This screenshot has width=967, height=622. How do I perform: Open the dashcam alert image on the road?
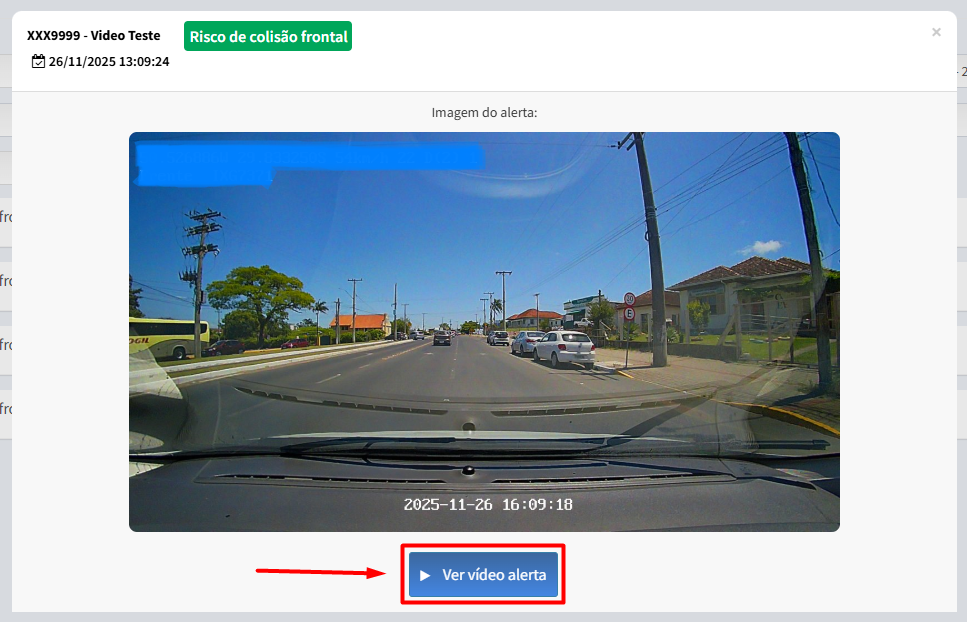pyautogui.click(x=484, y=332)
